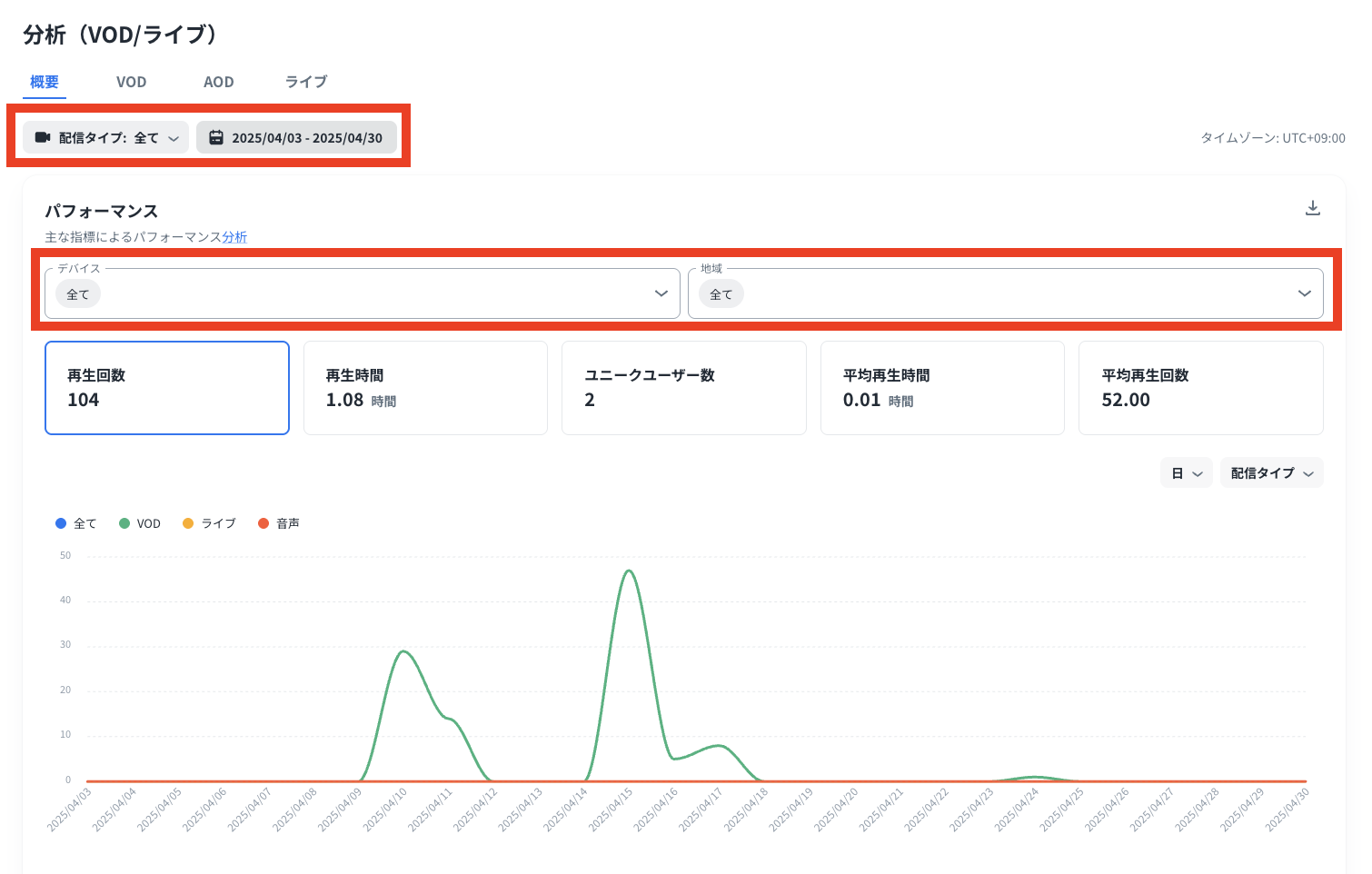The height and width of the screenshot is (874, 1372).
Task: Open the 日 granularity dropdown
Action: [1186, 473]
